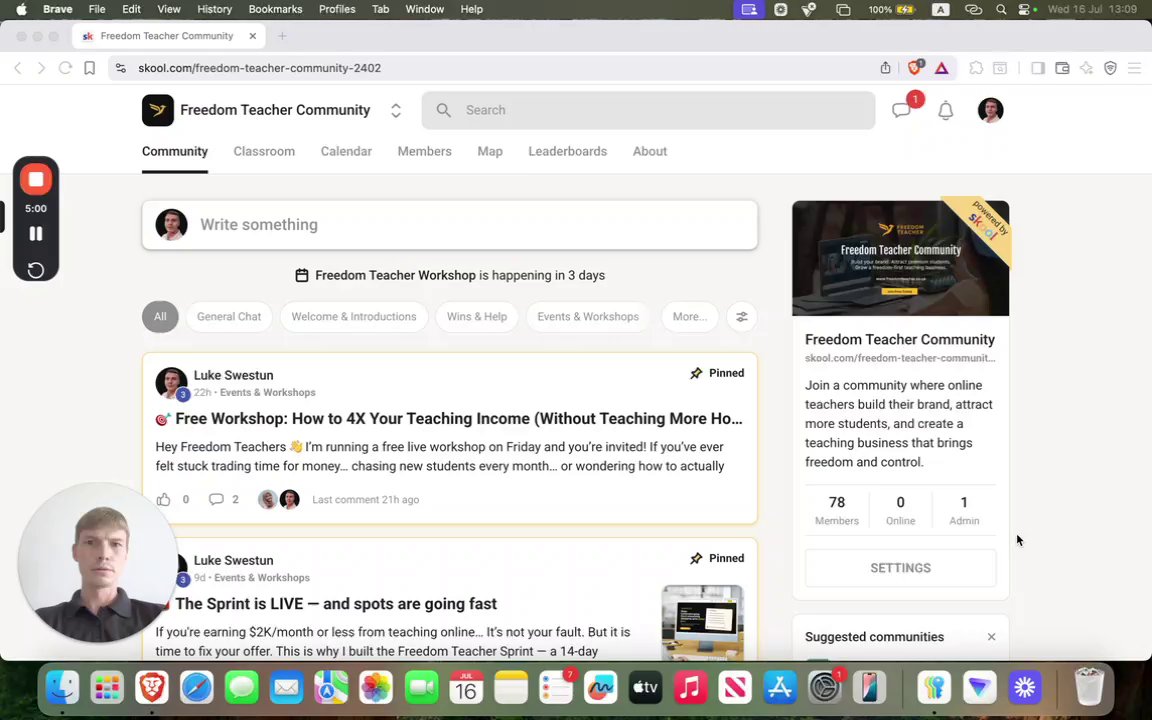Dismiss the Suggested communities panel
1152x720 pixels.
tap(991, 637)
